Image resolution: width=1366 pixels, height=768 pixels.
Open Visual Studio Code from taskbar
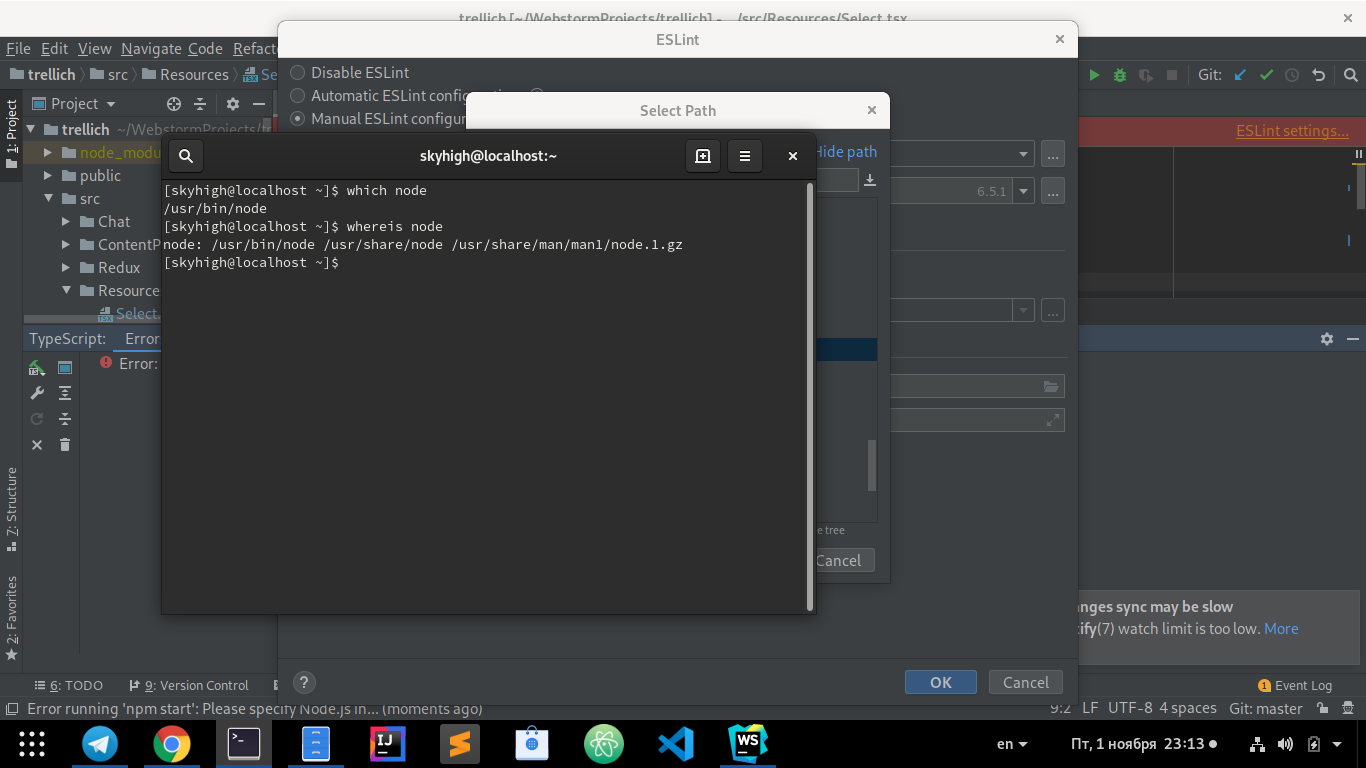pos(676,744)
